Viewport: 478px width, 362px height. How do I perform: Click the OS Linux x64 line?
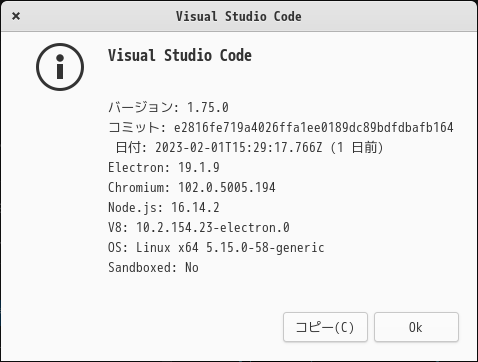pyautogui.click(x=216, y=248)
